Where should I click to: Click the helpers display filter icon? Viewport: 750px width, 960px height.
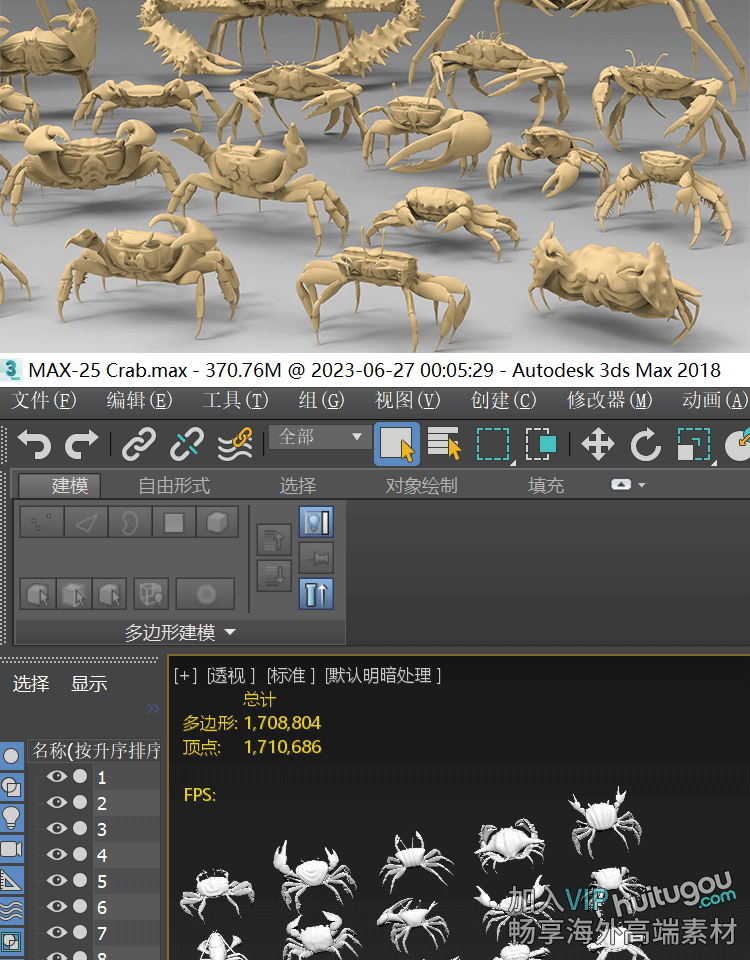12,880
